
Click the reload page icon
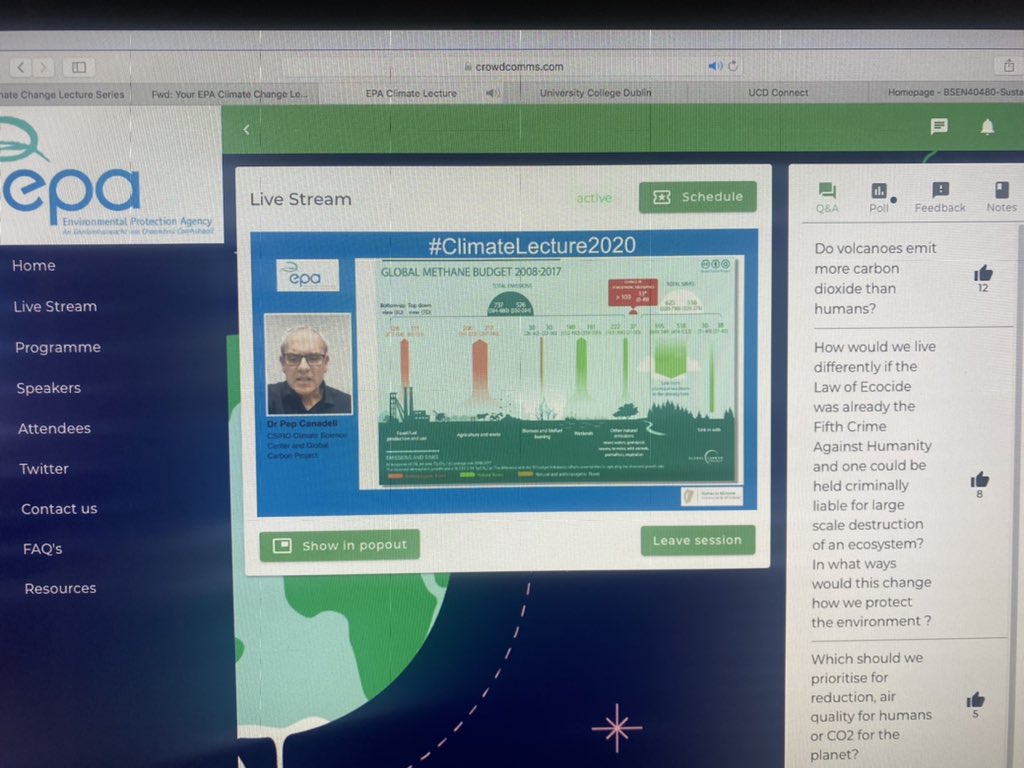[733, 66]
